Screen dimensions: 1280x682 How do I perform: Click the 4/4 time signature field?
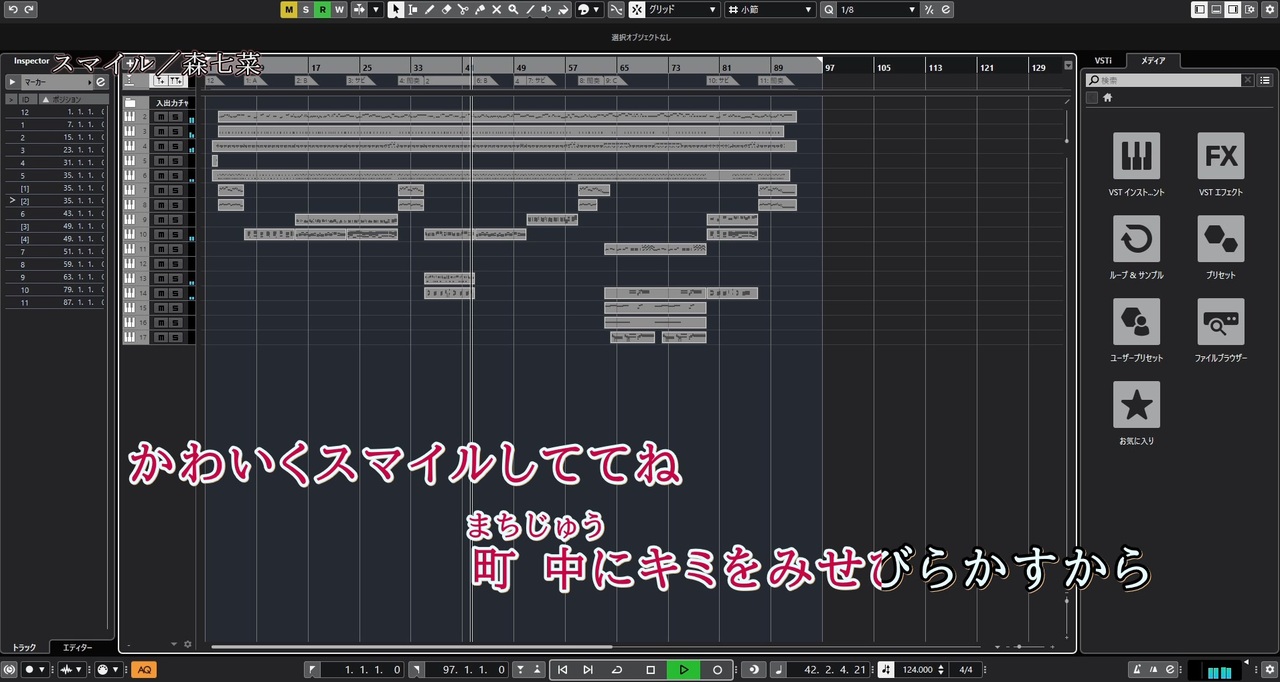966,669
